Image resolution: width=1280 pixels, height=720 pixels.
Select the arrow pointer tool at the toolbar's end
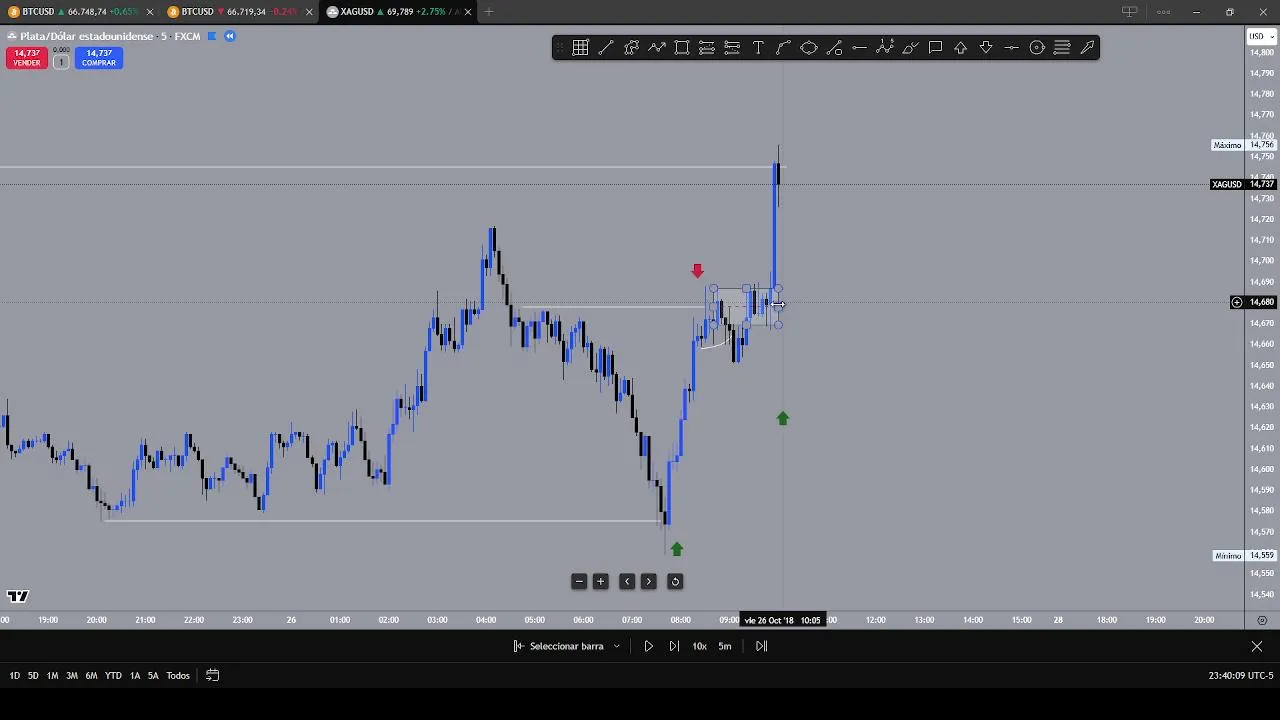(x=1087, y=48)
